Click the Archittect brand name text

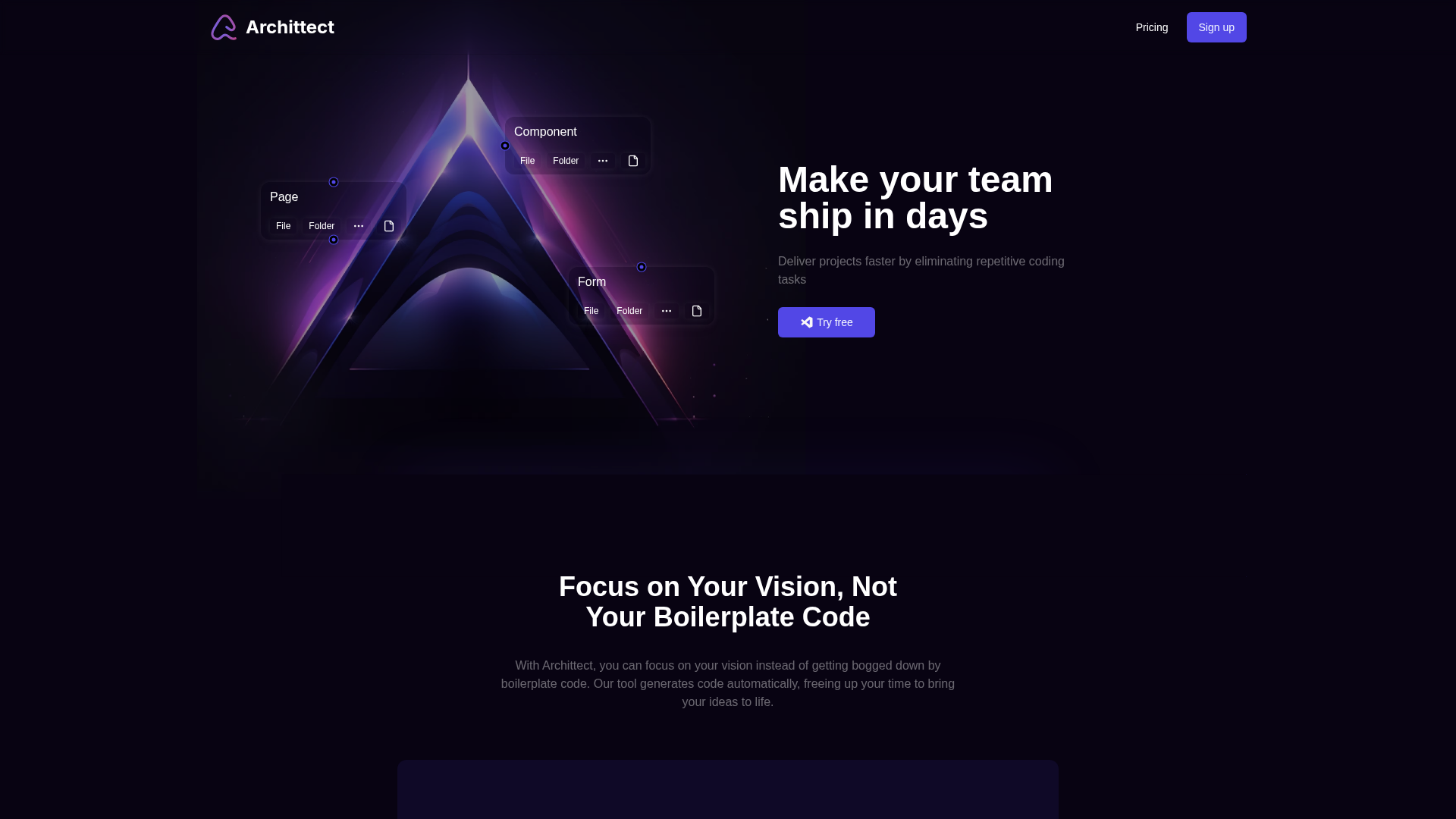coord(290,27)
